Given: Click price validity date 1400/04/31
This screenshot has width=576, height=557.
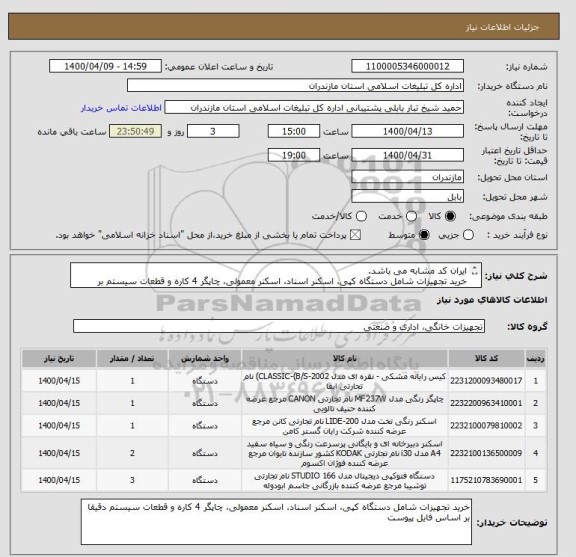Looking at the screenshot, I should [x=407, y=155].
